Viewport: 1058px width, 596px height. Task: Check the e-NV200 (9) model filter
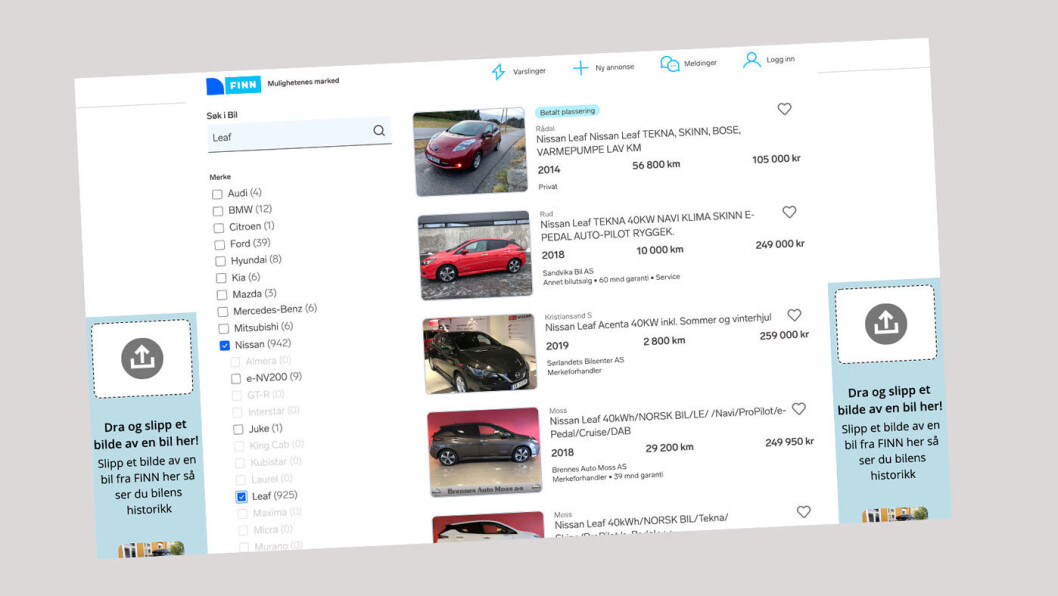[x=236, y=379]
